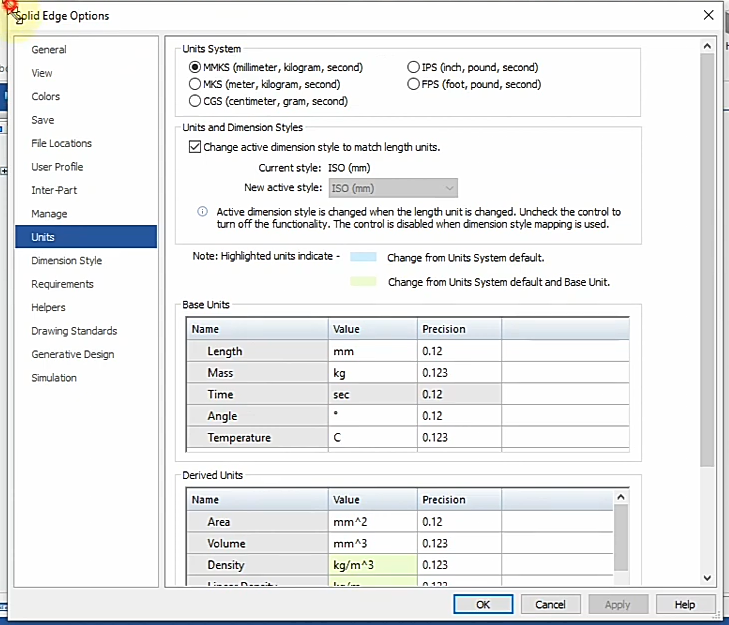The image size is (729, 625).
Task: Click the Length value cell 'mm'
Action: tap(372, 351)
